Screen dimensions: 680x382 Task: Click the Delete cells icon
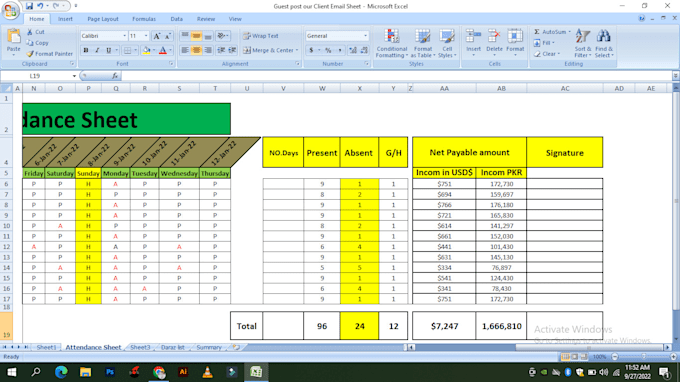[494, 37]
